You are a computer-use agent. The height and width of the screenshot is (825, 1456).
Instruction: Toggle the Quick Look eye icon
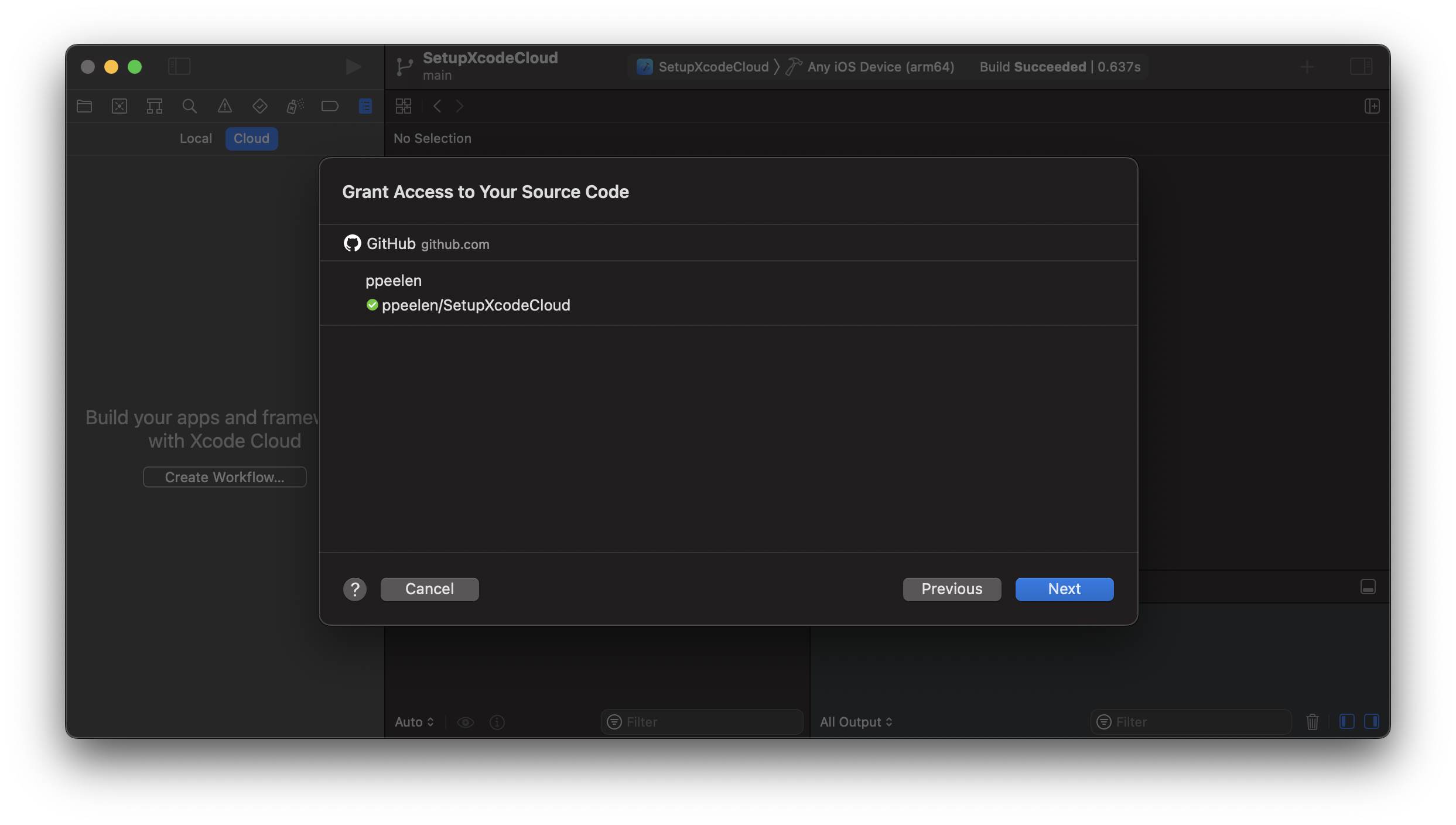(466, 722)
